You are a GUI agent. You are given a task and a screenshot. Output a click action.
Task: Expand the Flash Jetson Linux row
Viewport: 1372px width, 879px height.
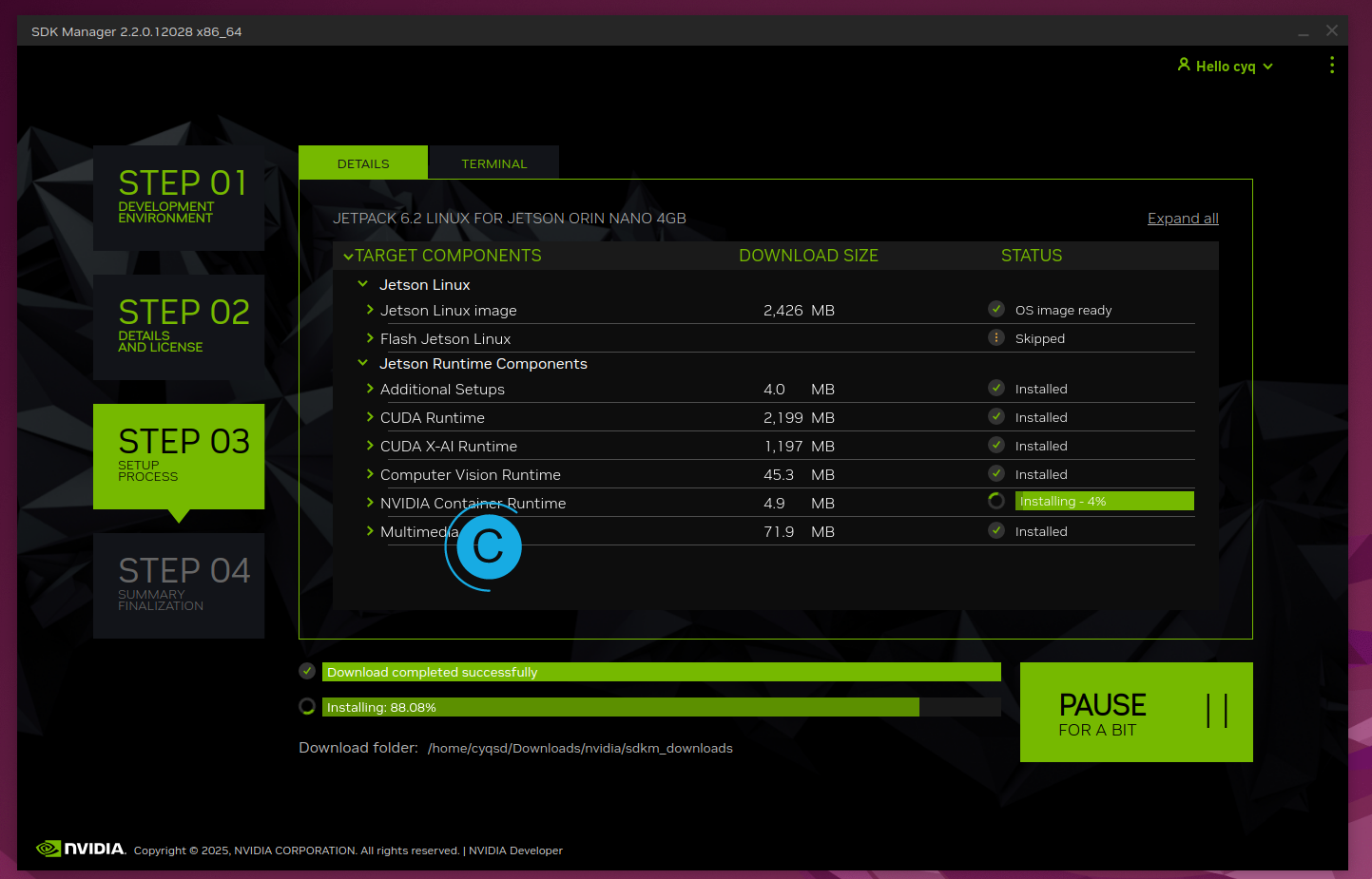pyautogui.click(x=370, y=337)
